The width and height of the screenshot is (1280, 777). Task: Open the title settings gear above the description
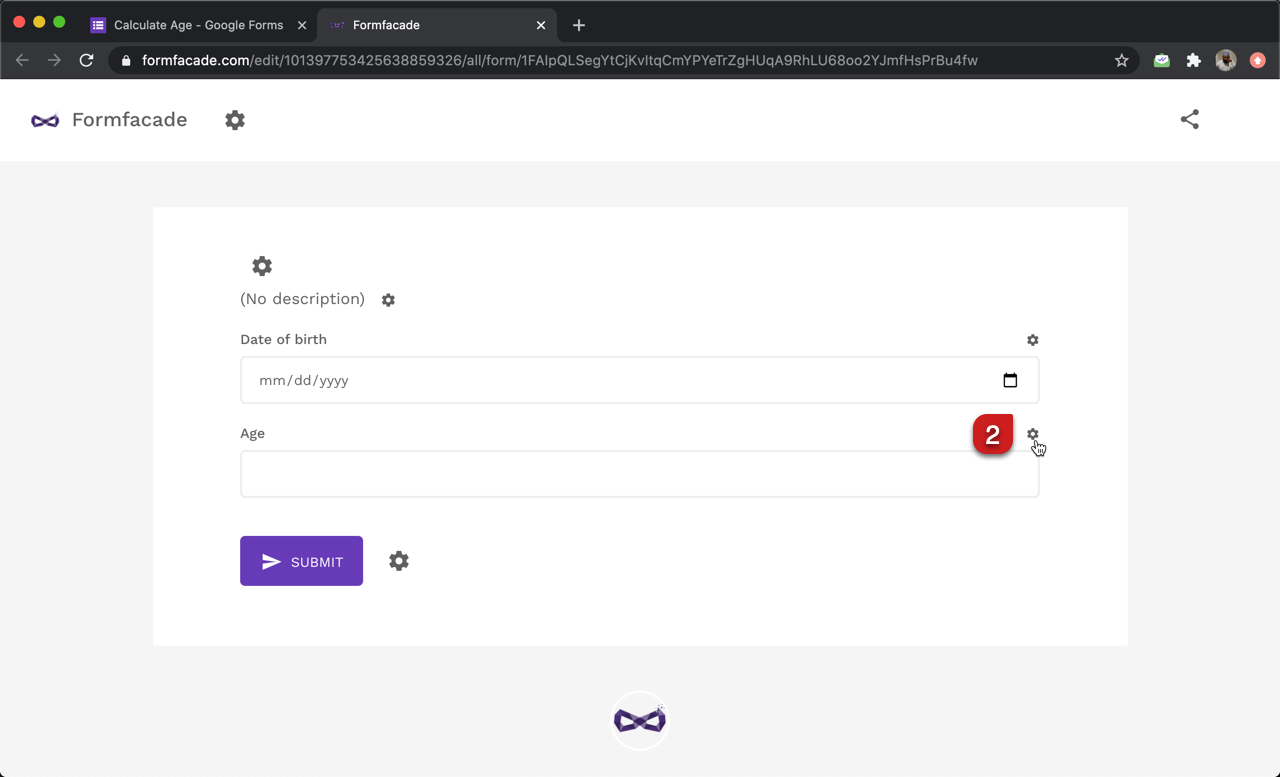pos(262,266)
